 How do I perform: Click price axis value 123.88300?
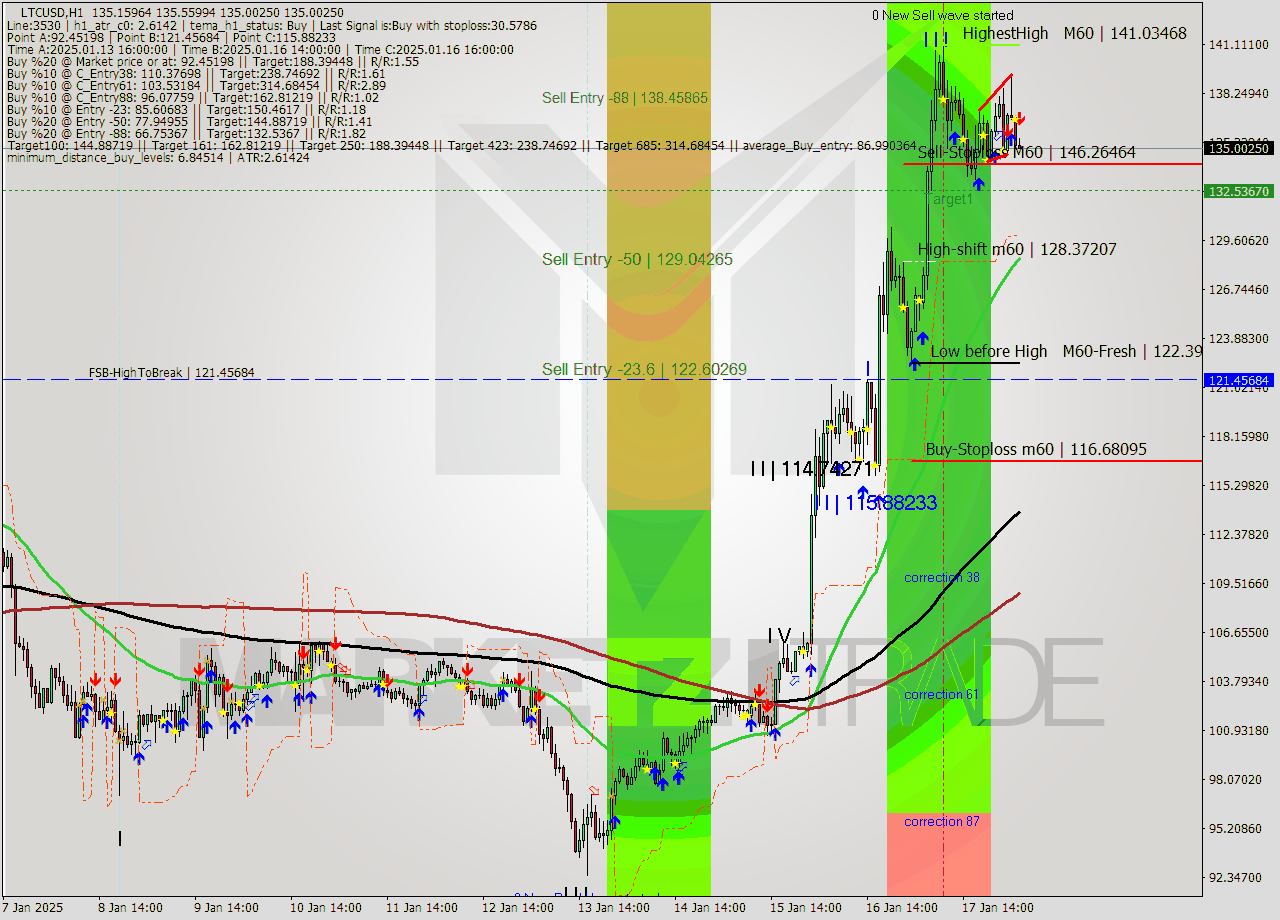(x=1240, y=338)
